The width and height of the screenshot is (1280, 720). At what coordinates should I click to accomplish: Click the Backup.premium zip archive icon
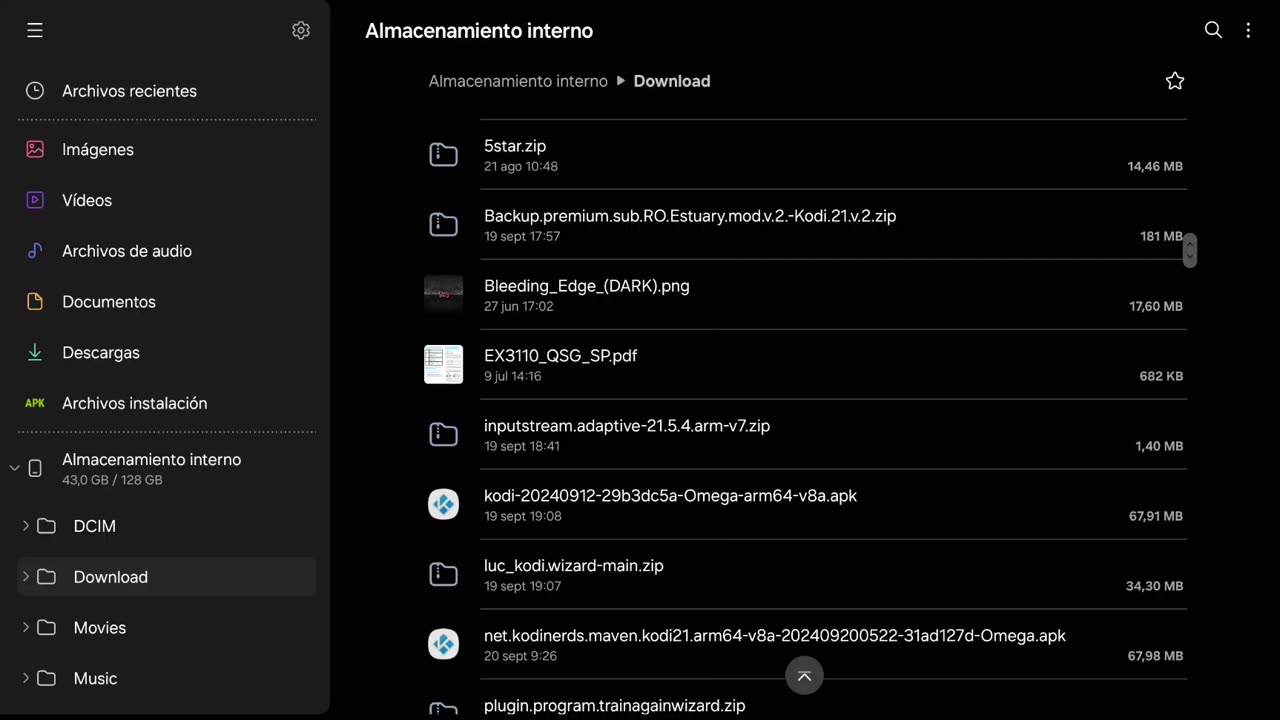pos(443,225)
